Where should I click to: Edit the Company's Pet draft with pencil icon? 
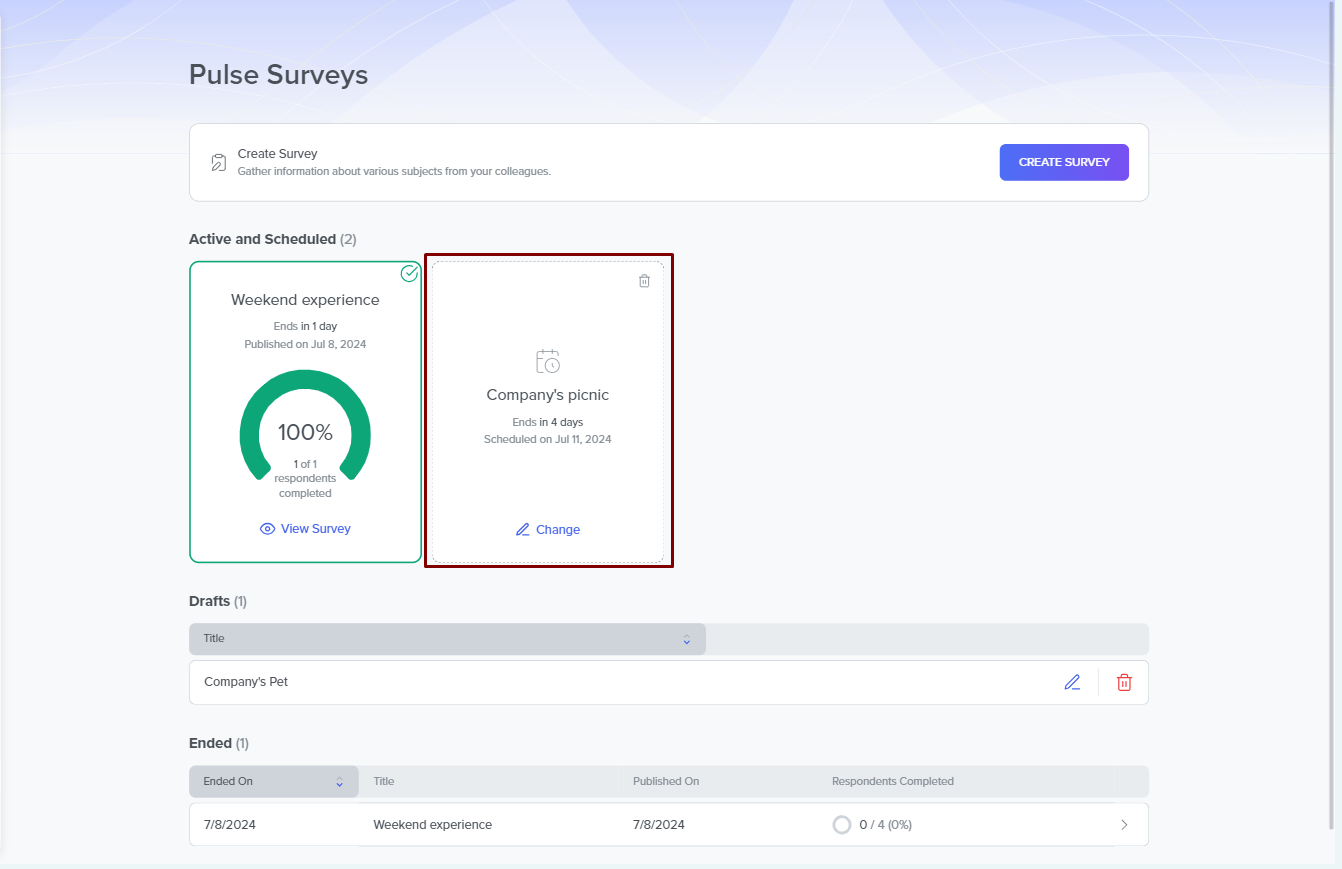click(1072, 682)
